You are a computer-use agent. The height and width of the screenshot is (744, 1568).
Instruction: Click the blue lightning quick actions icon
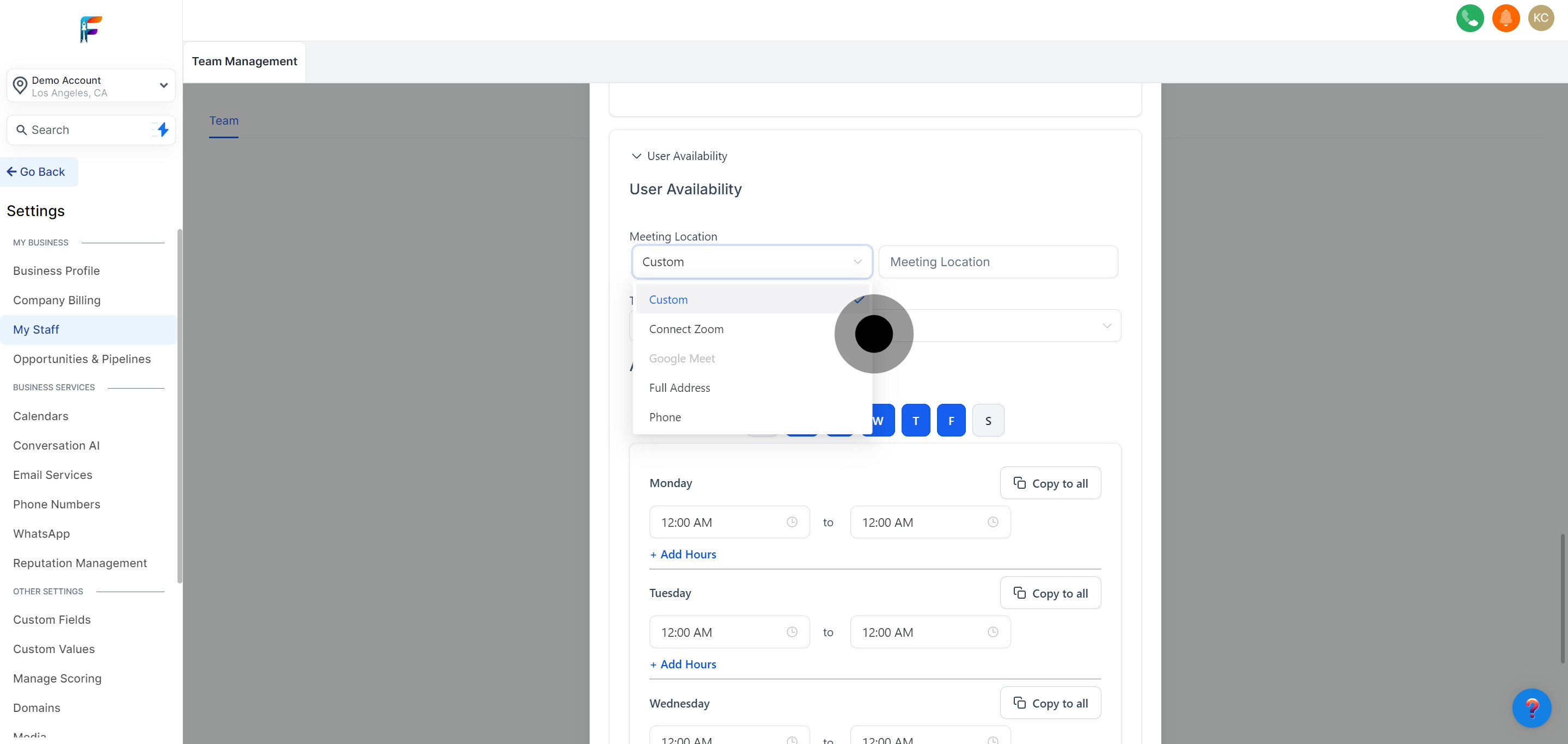pyautogui.click(x=163, y=130)
